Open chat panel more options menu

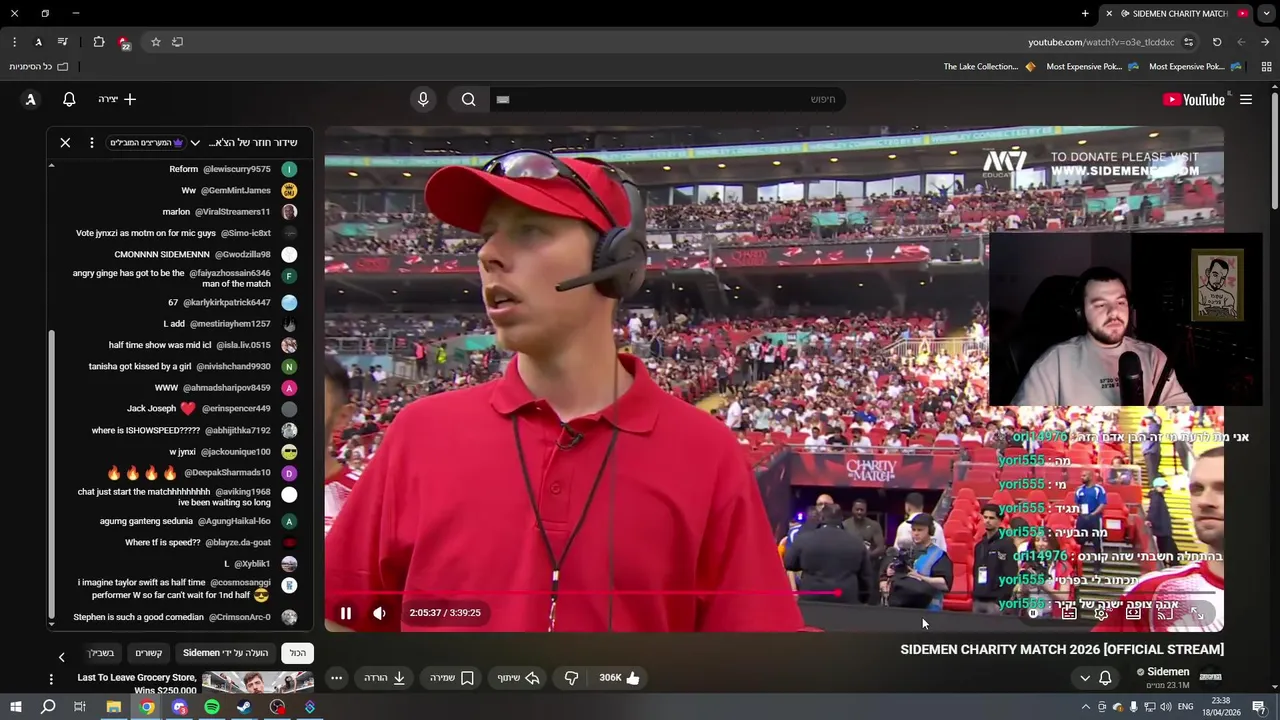pos(91,143)
